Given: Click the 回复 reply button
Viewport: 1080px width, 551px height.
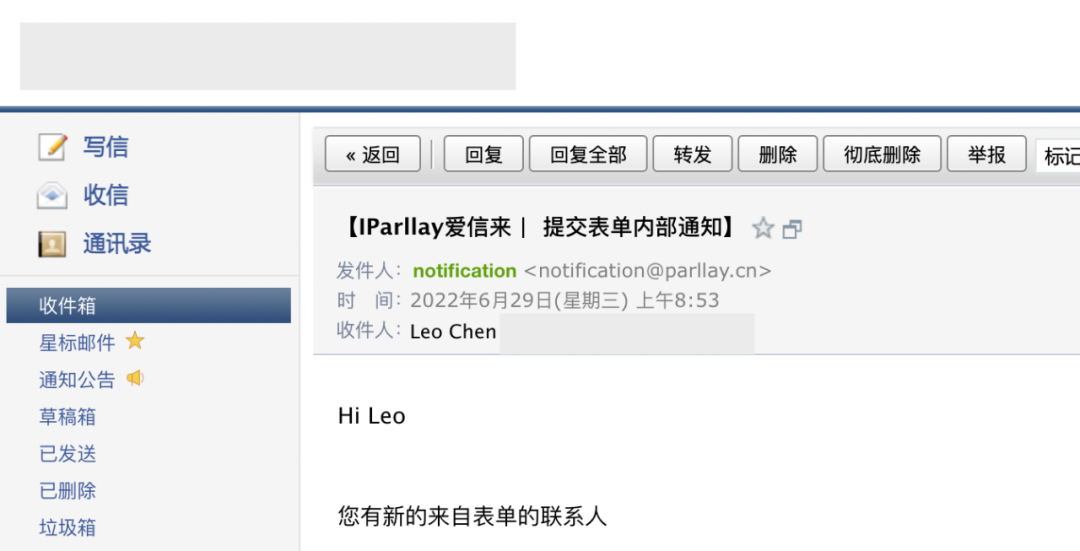Looking at the screenshot, I should [484, 155].
